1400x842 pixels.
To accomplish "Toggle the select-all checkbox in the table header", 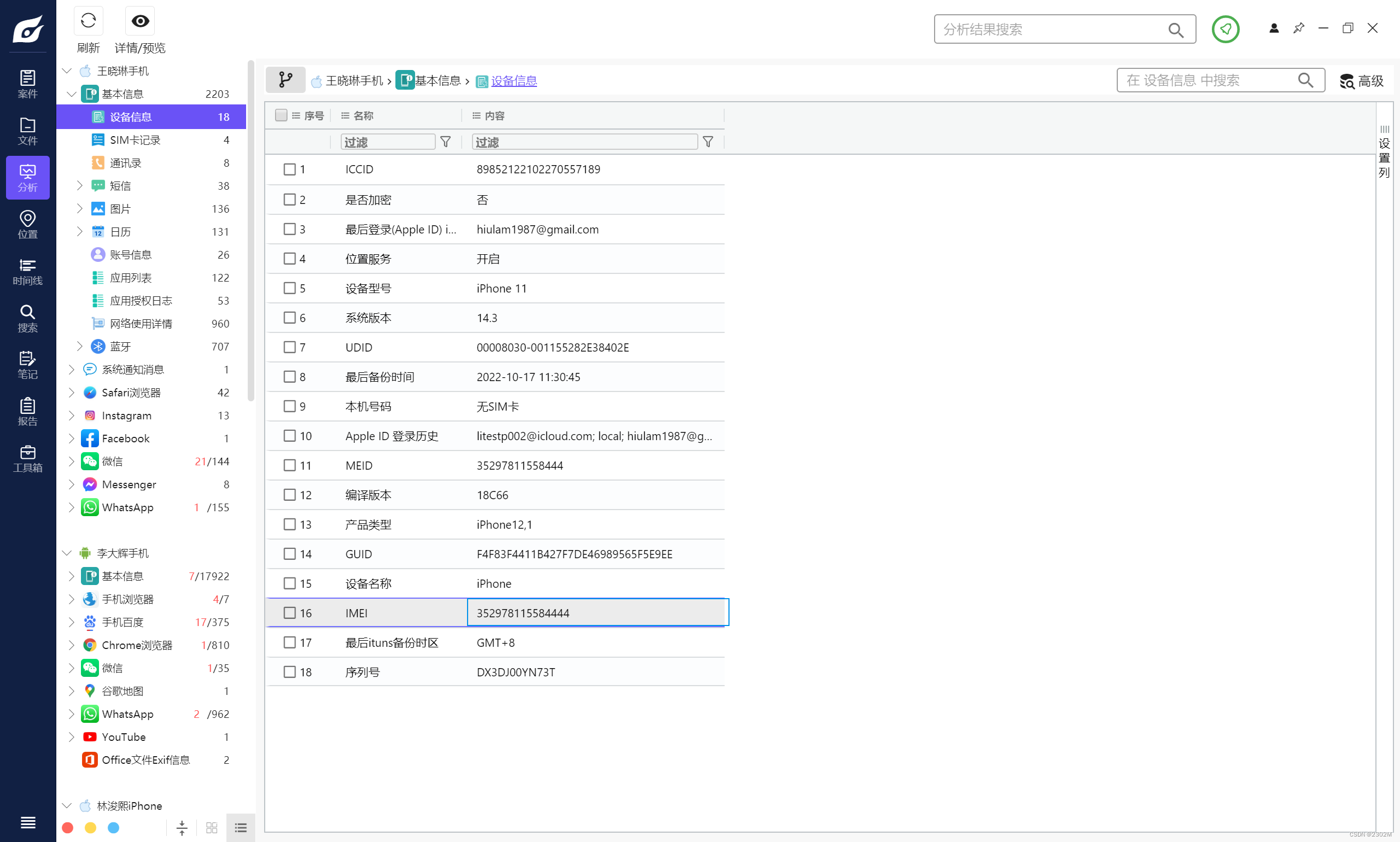I will 281,115.
